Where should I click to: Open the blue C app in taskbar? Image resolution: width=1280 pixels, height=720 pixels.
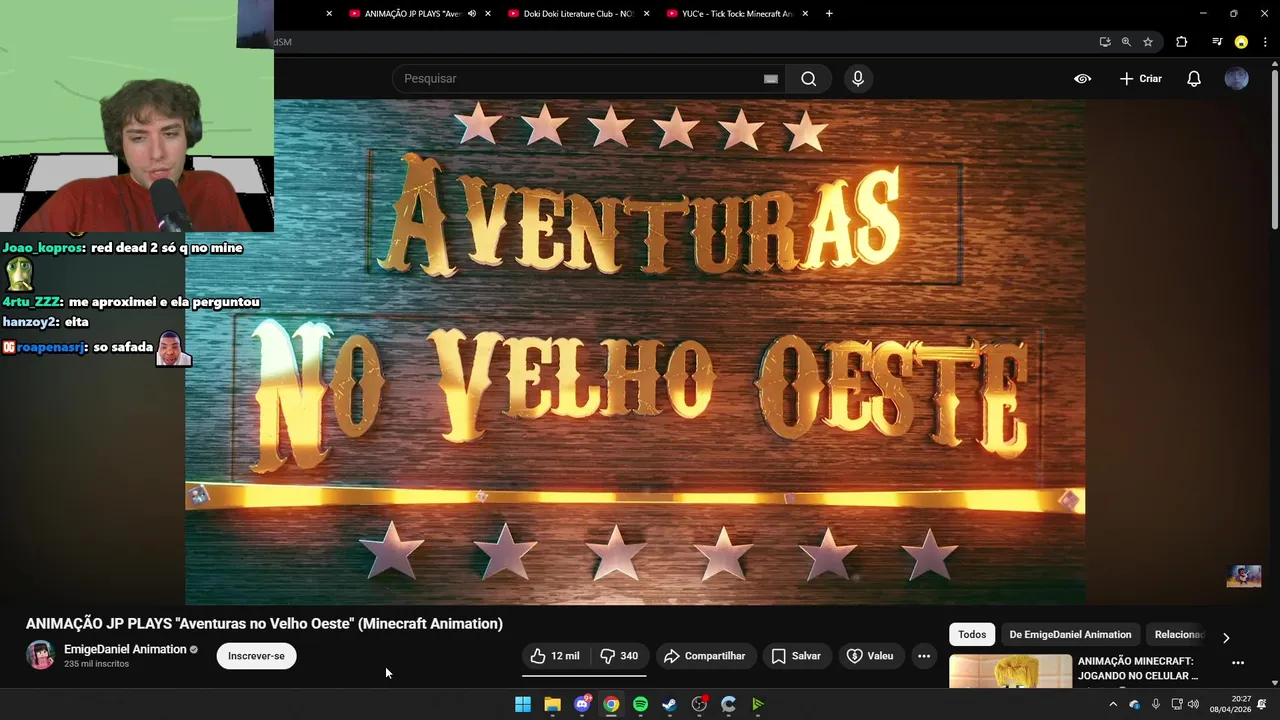pyautogui.click(x=728, y=704)
